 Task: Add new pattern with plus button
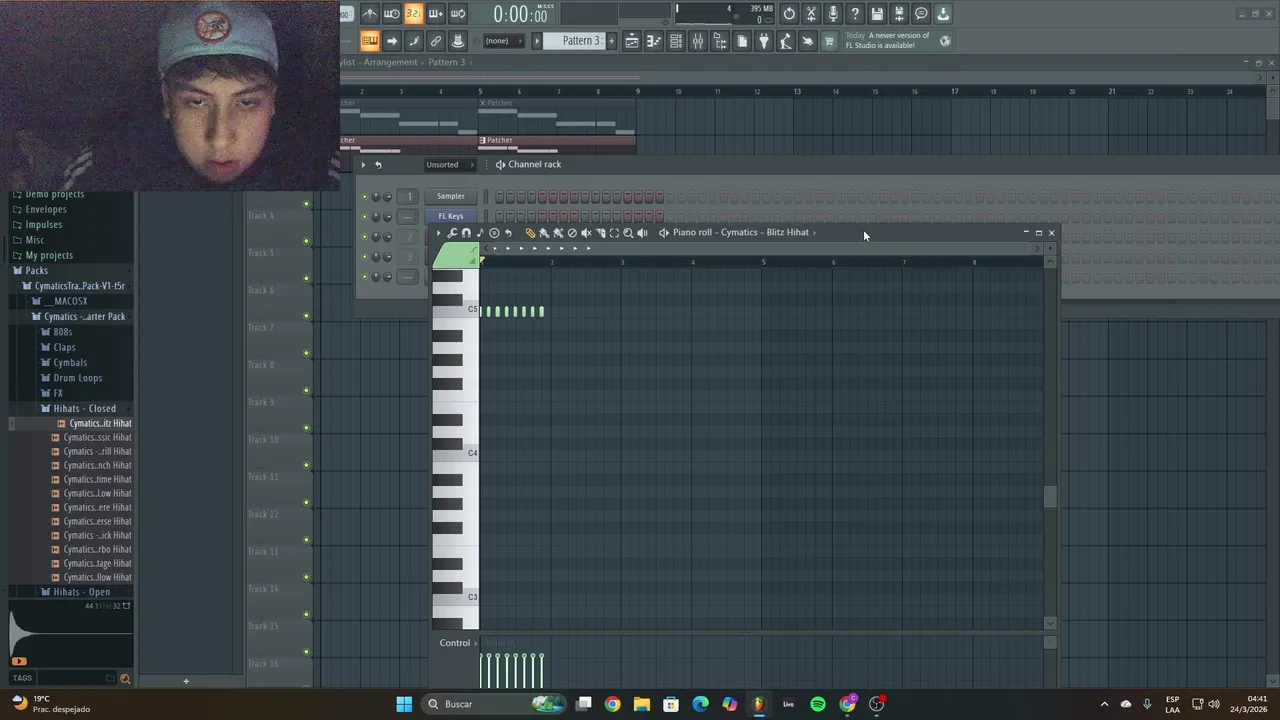pos(611,41)
